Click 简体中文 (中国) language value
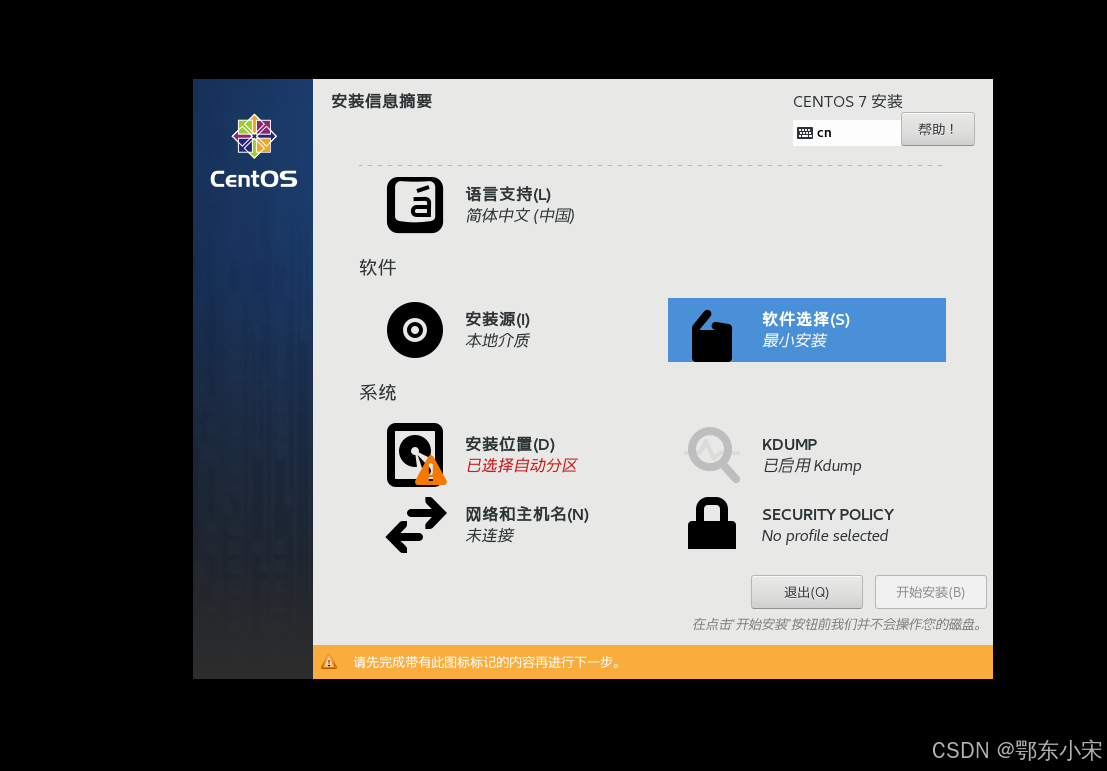The height and width of the screenshot is (771, 1107). coord(520,215)
